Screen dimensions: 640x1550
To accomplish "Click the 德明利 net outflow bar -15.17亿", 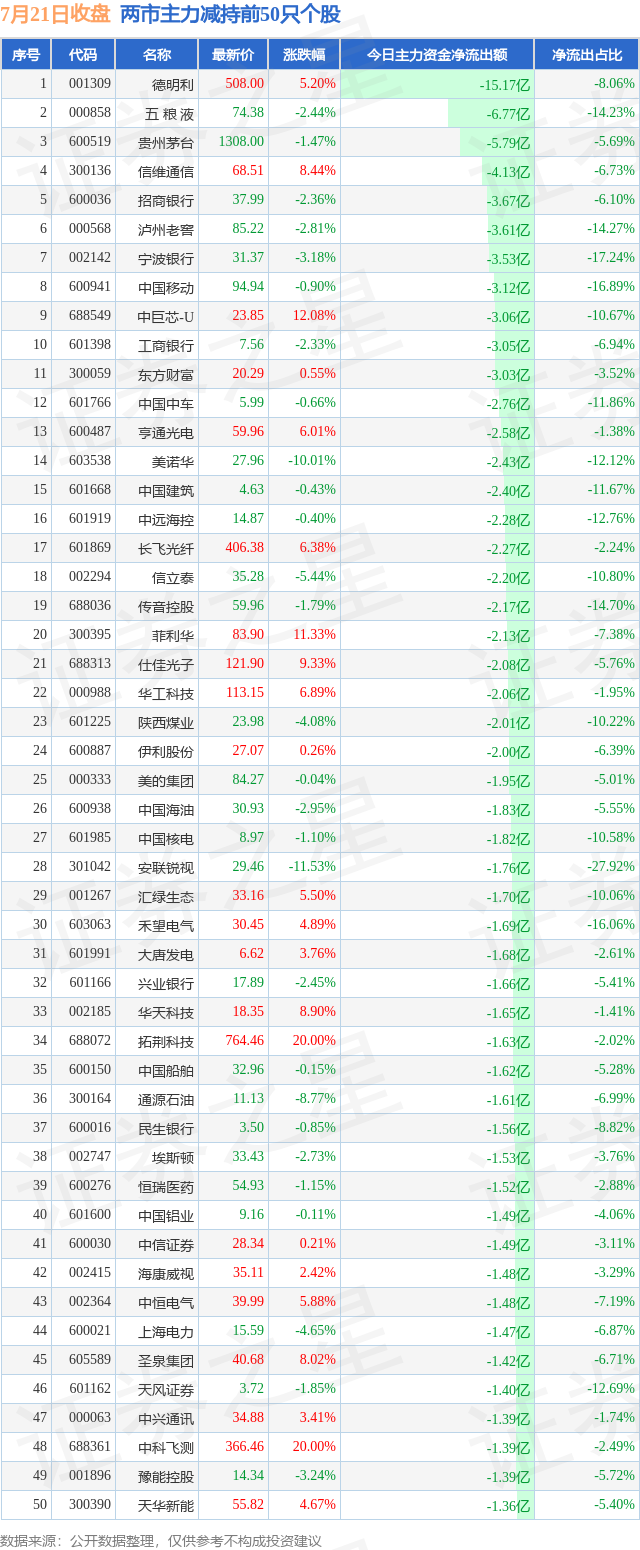I will tap(437, 85).
